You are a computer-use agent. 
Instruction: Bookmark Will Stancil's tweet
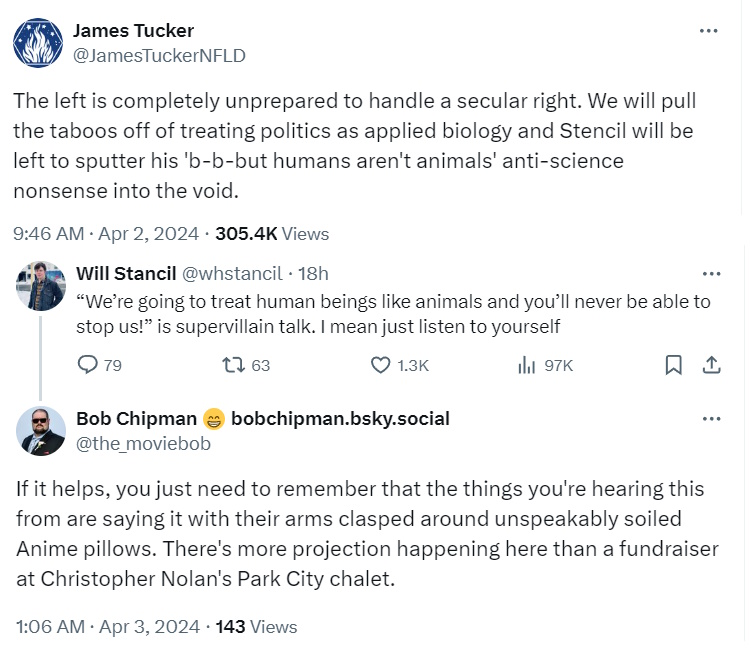(673, 365)
